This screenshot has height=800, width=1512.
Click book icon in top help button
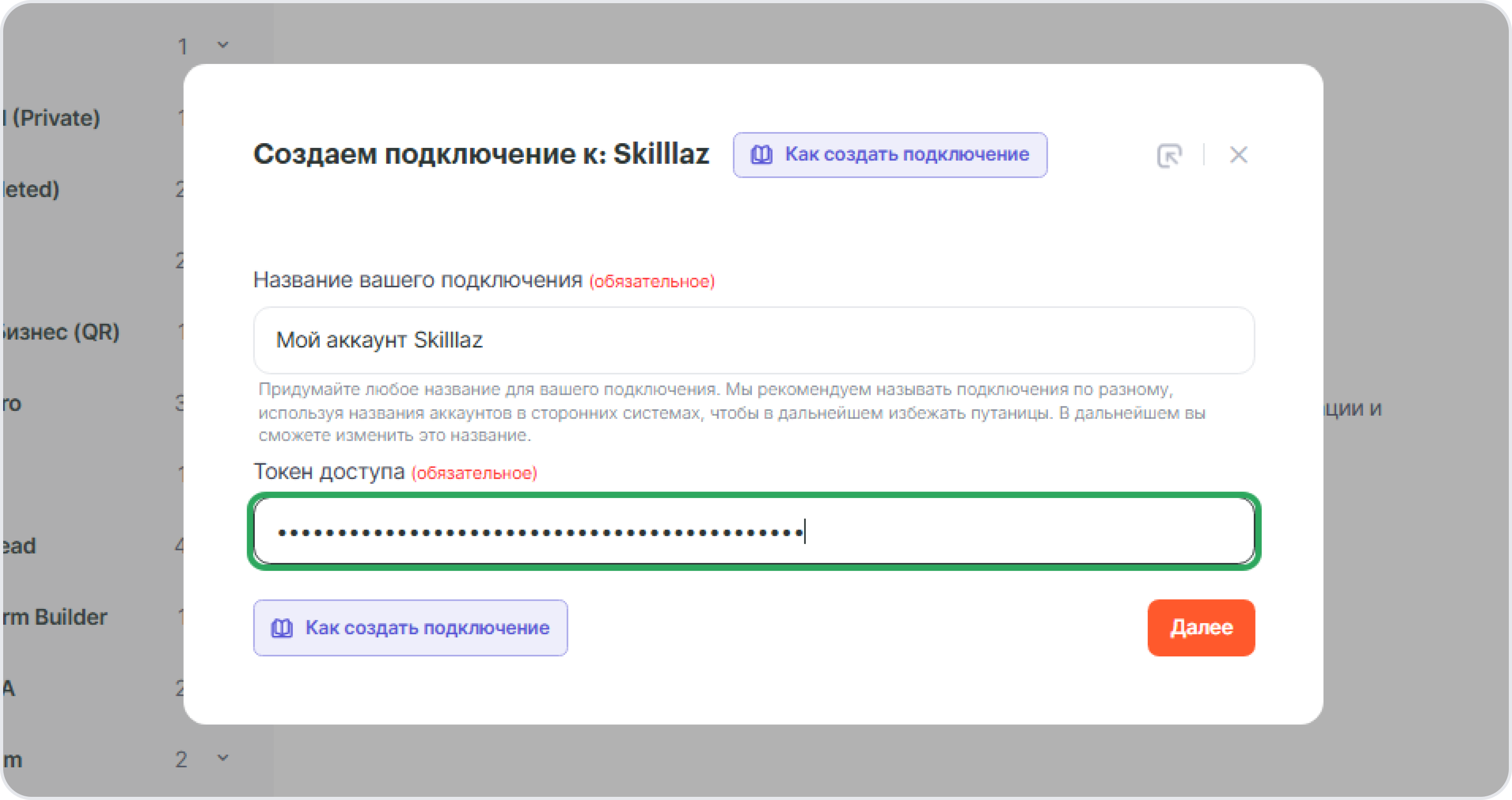coord(762,155)
